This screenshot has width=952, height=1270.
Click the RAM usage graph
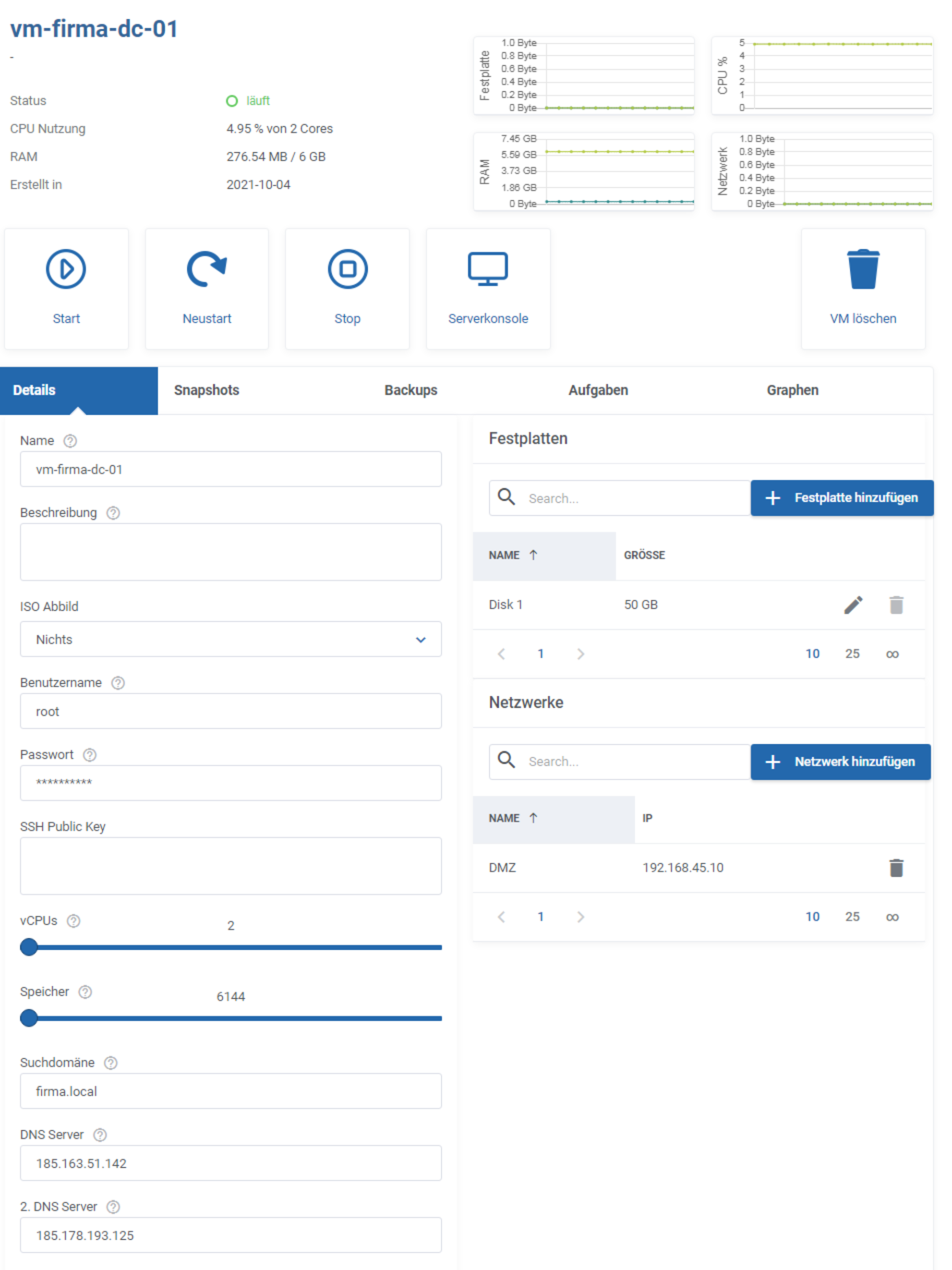tap(583, 171)
